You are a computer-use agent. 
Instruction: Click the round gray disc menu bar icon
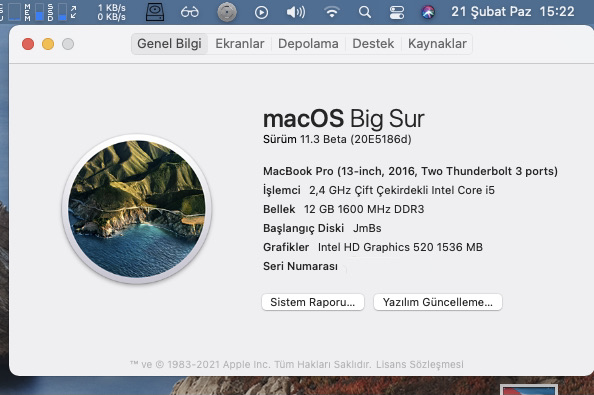click(227, 12)
